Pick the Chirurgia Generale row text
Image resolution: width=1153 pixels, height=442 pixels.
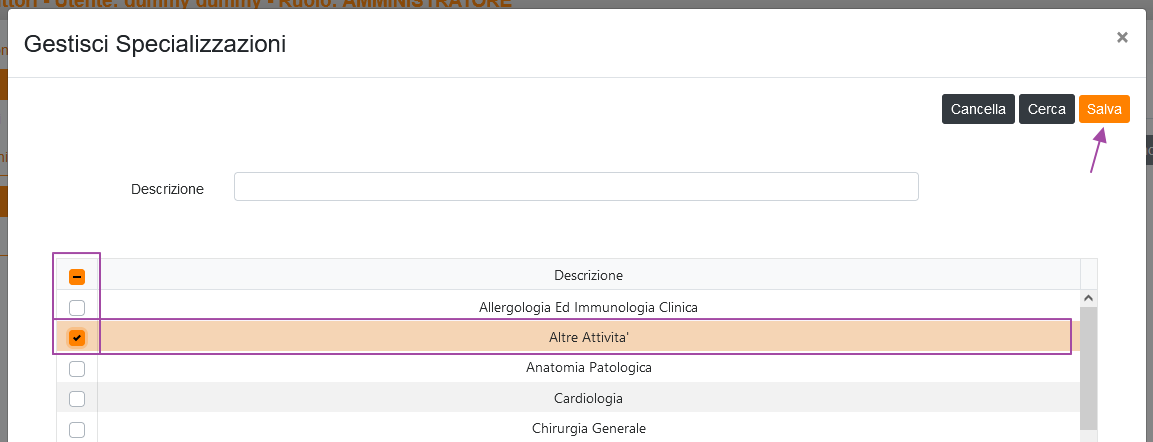(588, 429)
